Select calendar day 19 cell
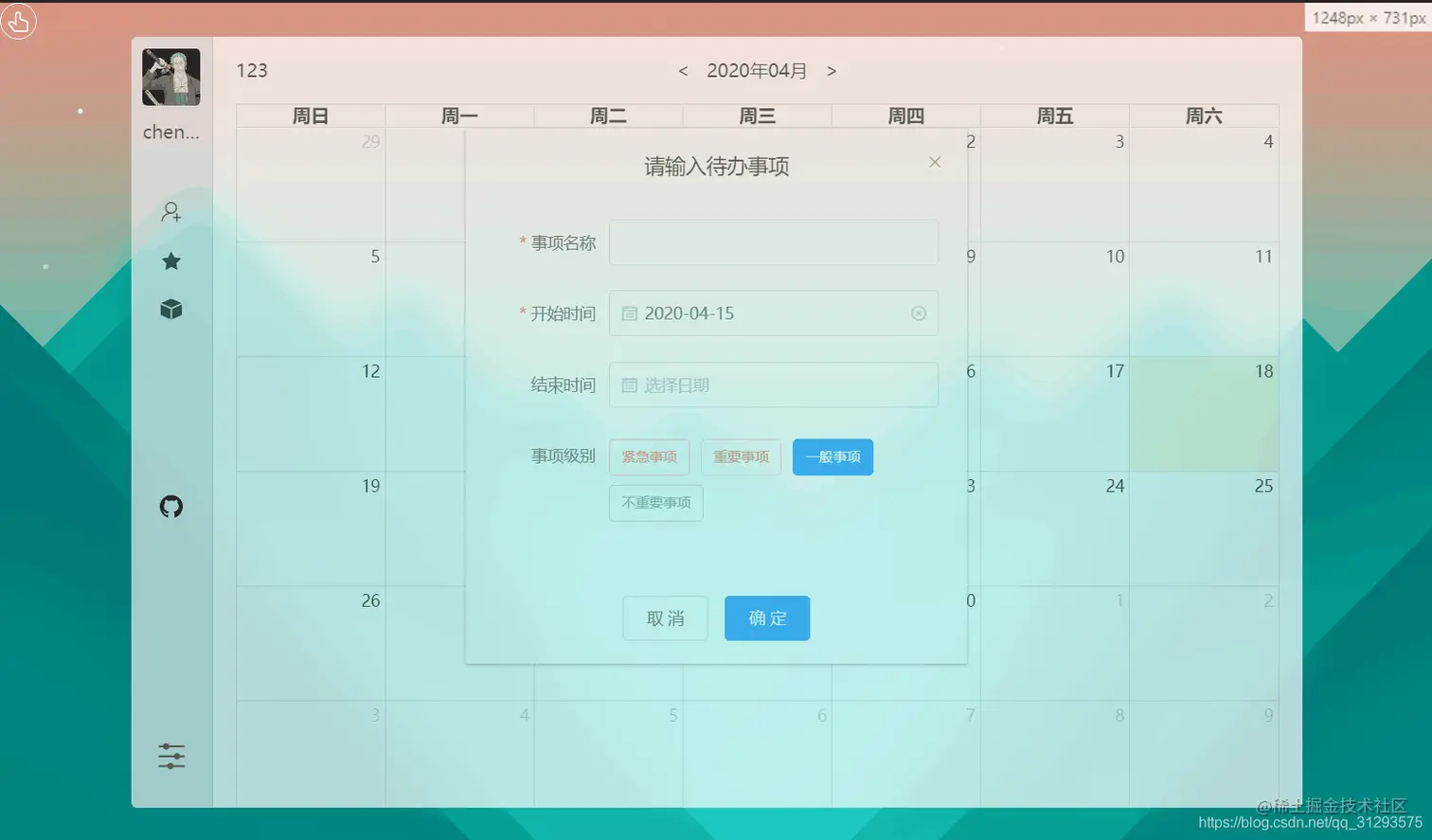 (311, 528)
